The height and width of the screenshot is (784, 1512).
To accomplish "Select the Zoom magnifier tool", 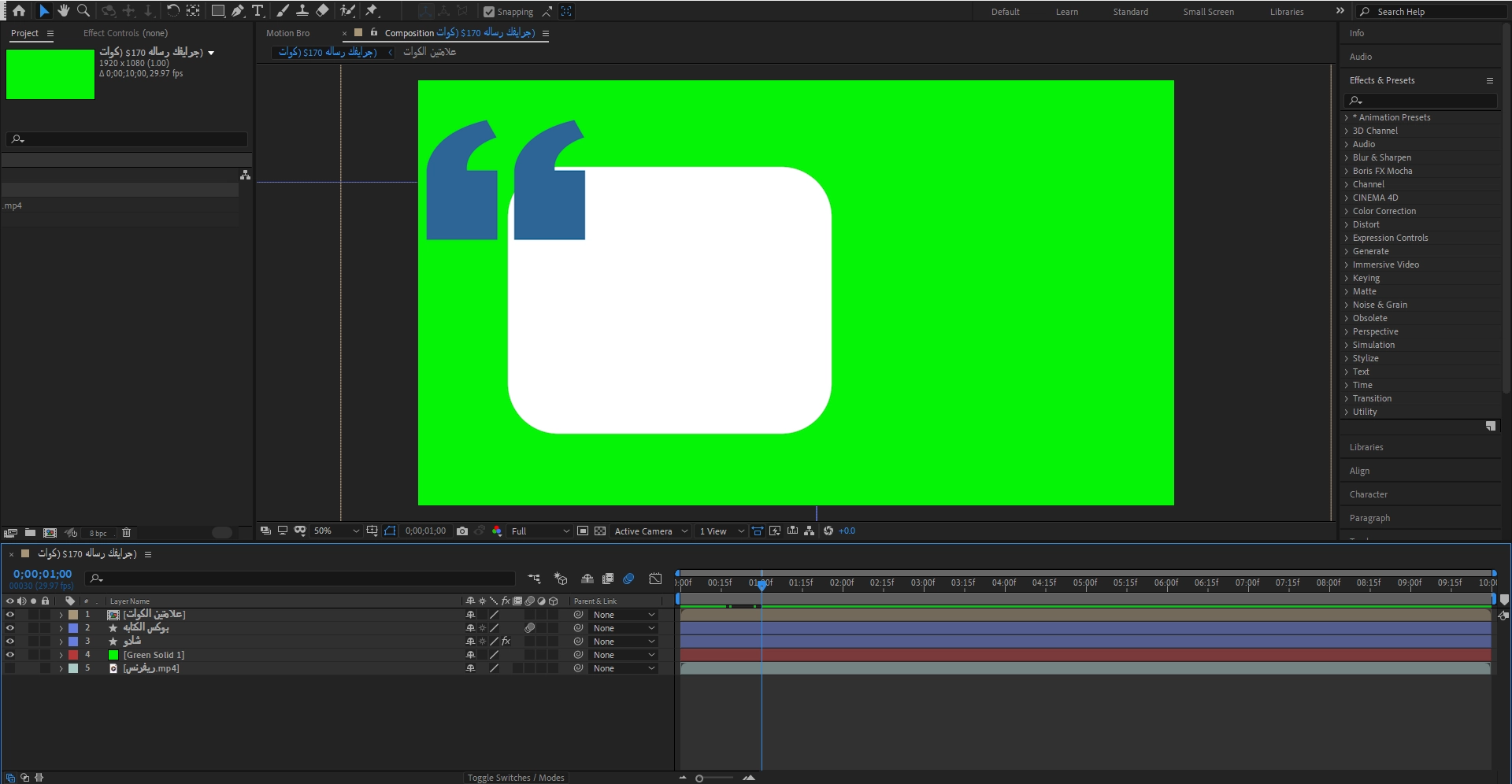I will pyautogui.click(x=83, y=11).
